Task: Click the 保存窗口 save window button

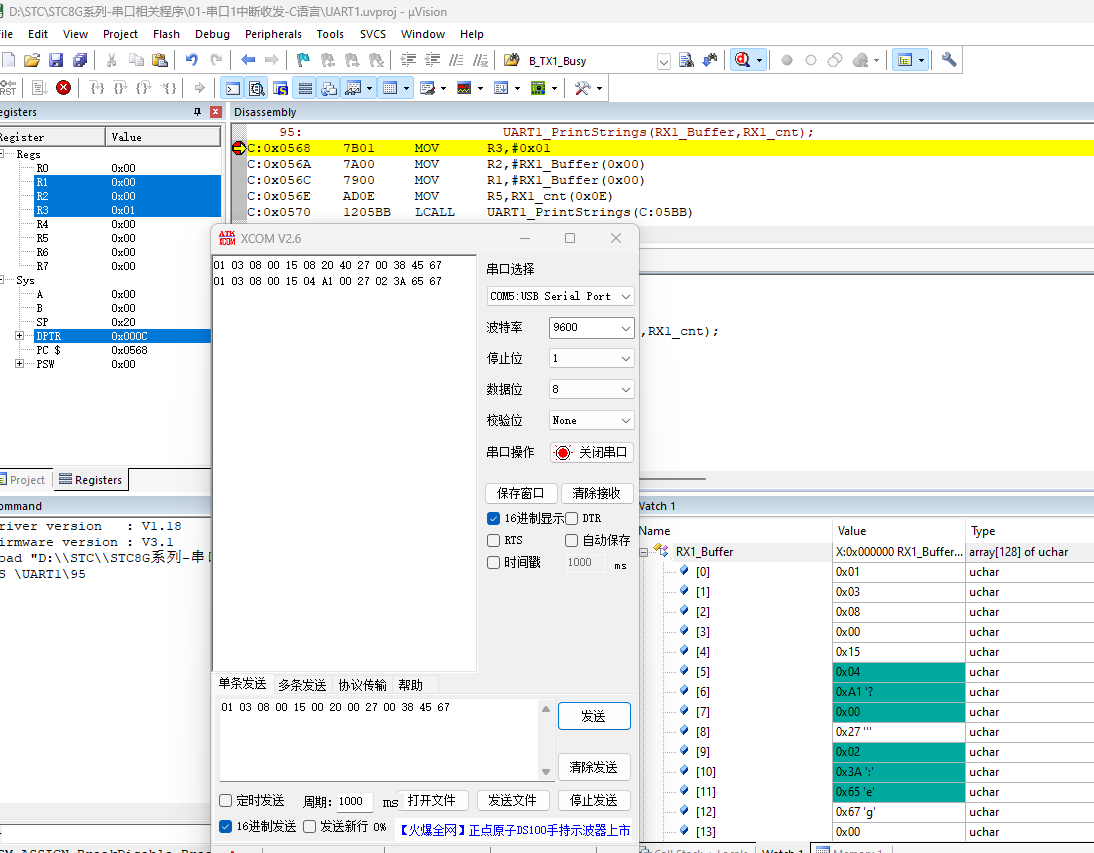Action: pos(520,493)
